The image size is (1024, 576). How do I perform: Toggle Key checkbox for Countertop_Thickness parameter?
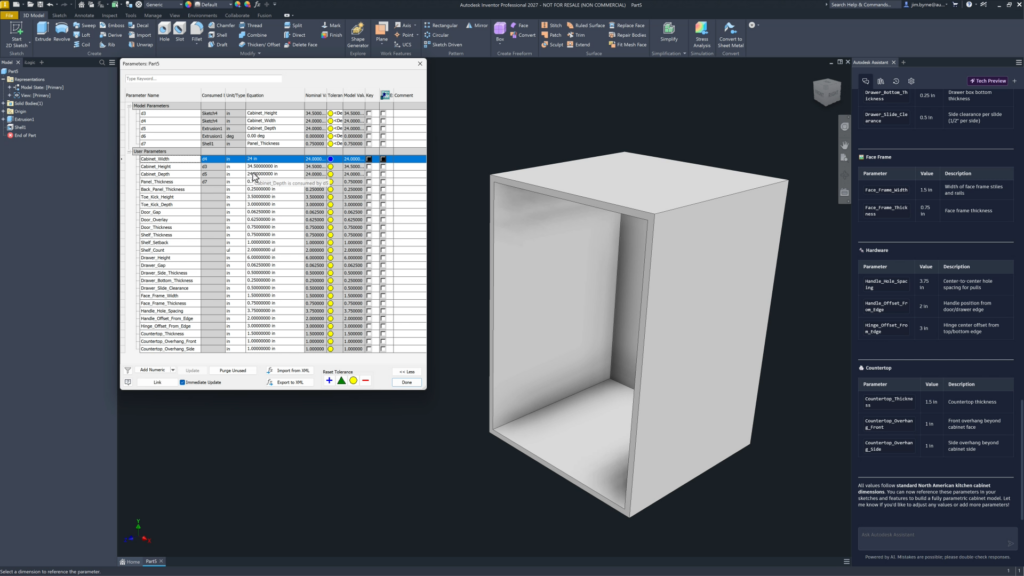point(369,334)
